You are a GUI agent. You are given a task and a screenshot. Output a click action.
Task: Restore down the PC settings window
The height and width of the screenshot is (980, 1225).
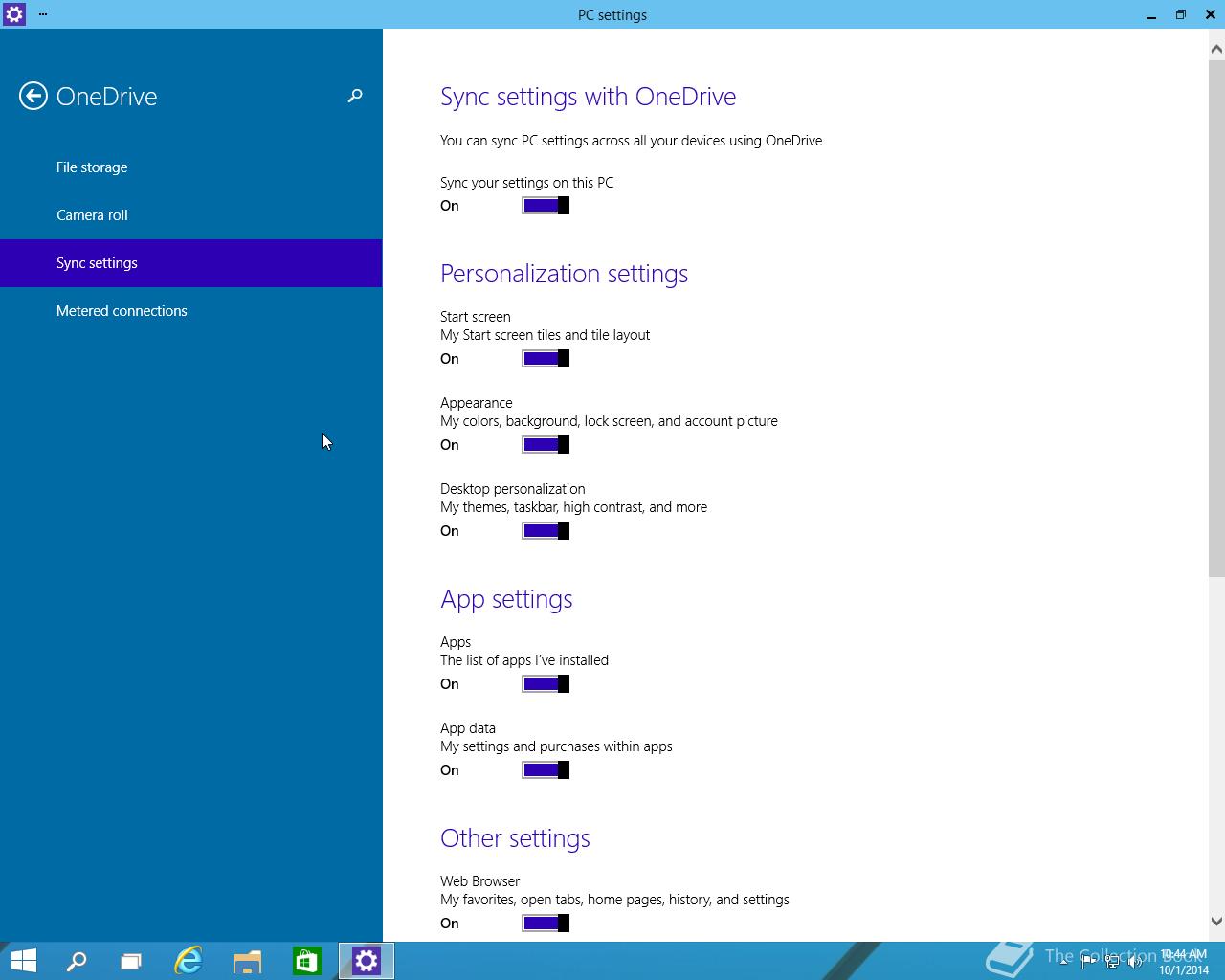[1181, 14]
